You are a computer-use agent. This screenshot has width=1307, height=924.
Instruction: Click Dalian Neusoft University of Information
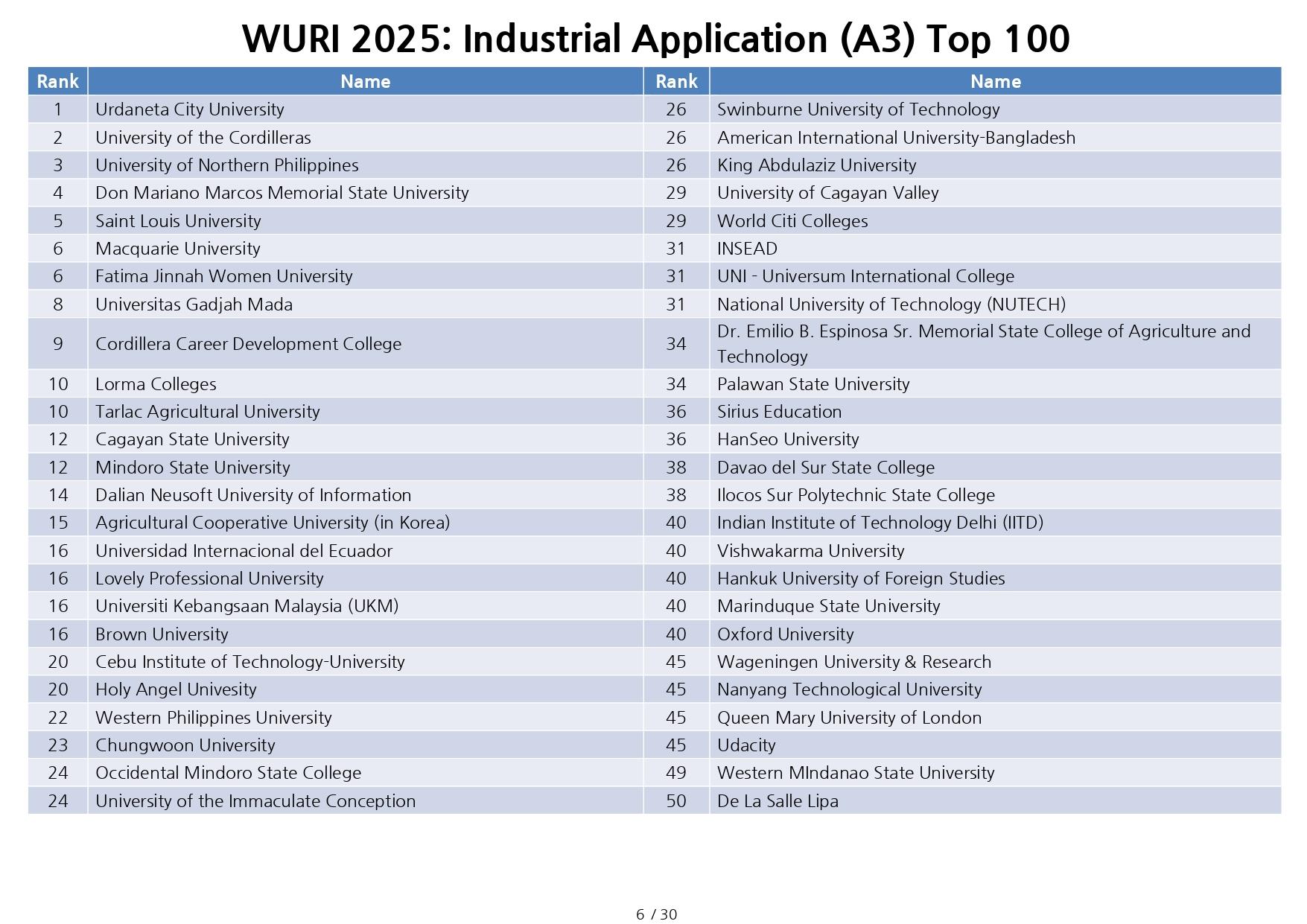[x=253, y=495]
